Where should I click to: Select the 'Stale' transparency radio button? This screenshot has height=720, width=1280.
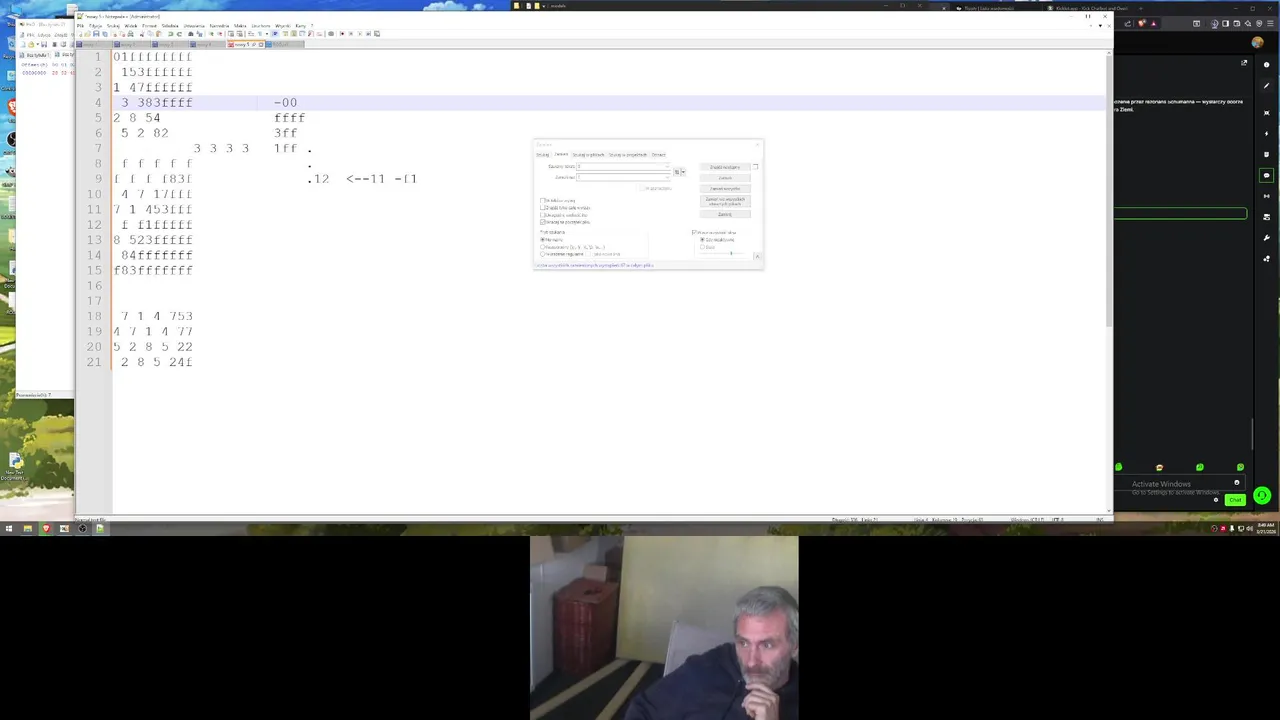click(702, 247)
